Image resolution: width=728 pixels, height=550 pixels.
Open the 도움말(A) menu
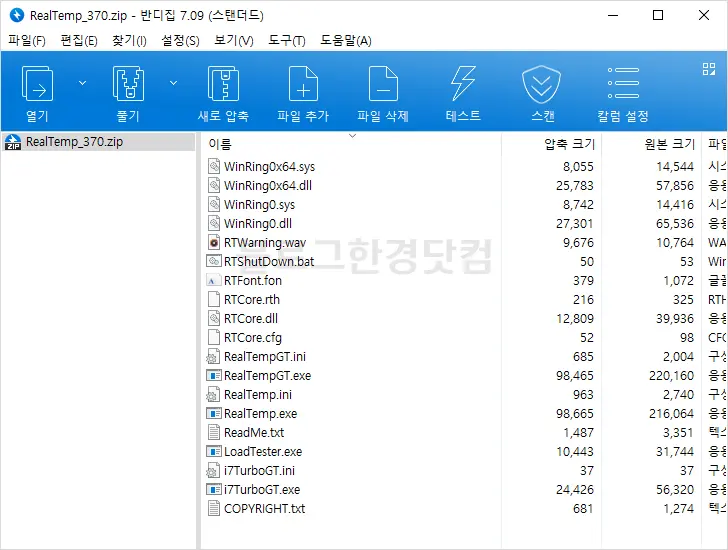tap(345, 41)
